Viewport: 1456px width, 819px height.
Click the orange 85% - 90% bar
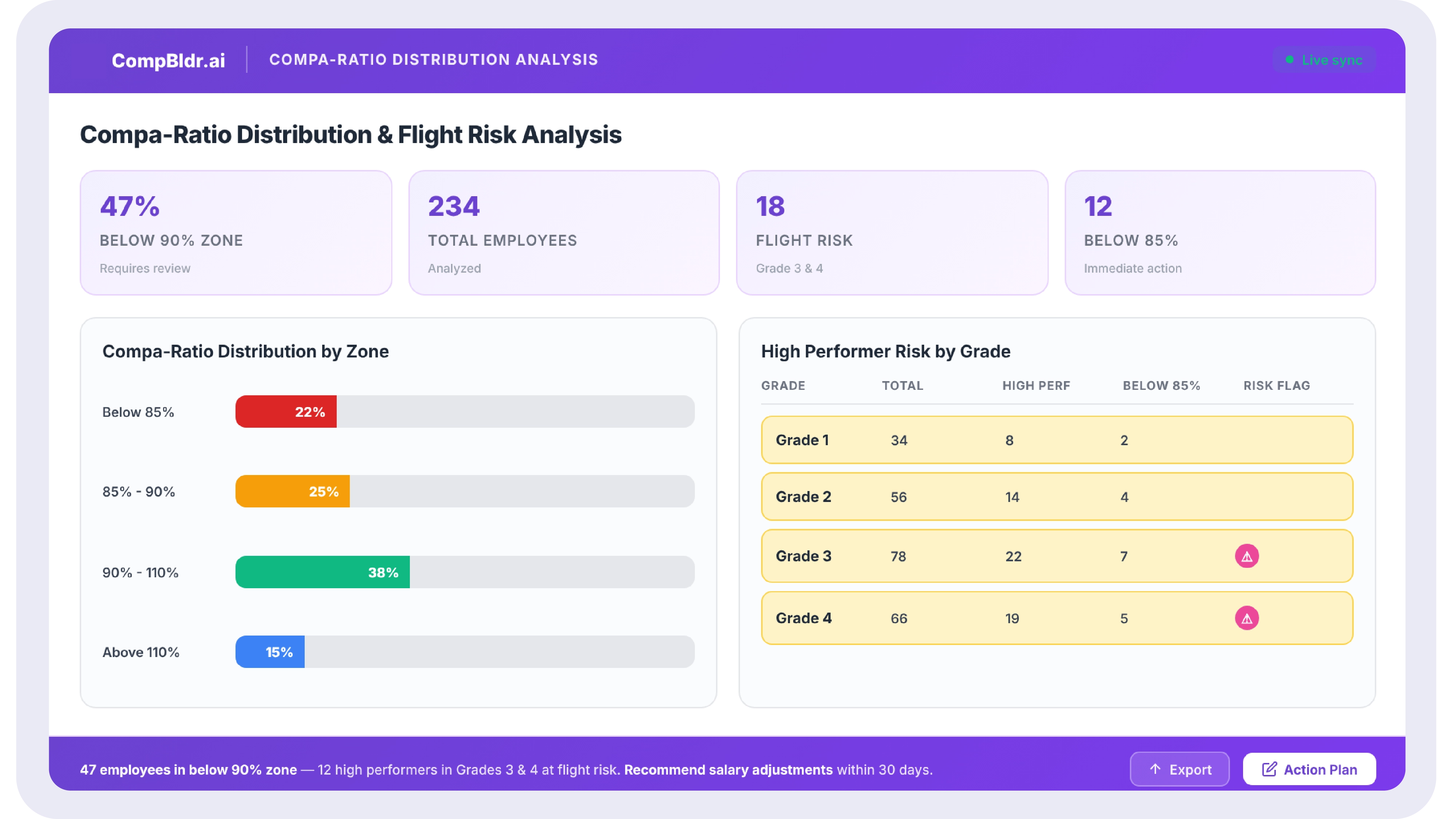[293, 491]
